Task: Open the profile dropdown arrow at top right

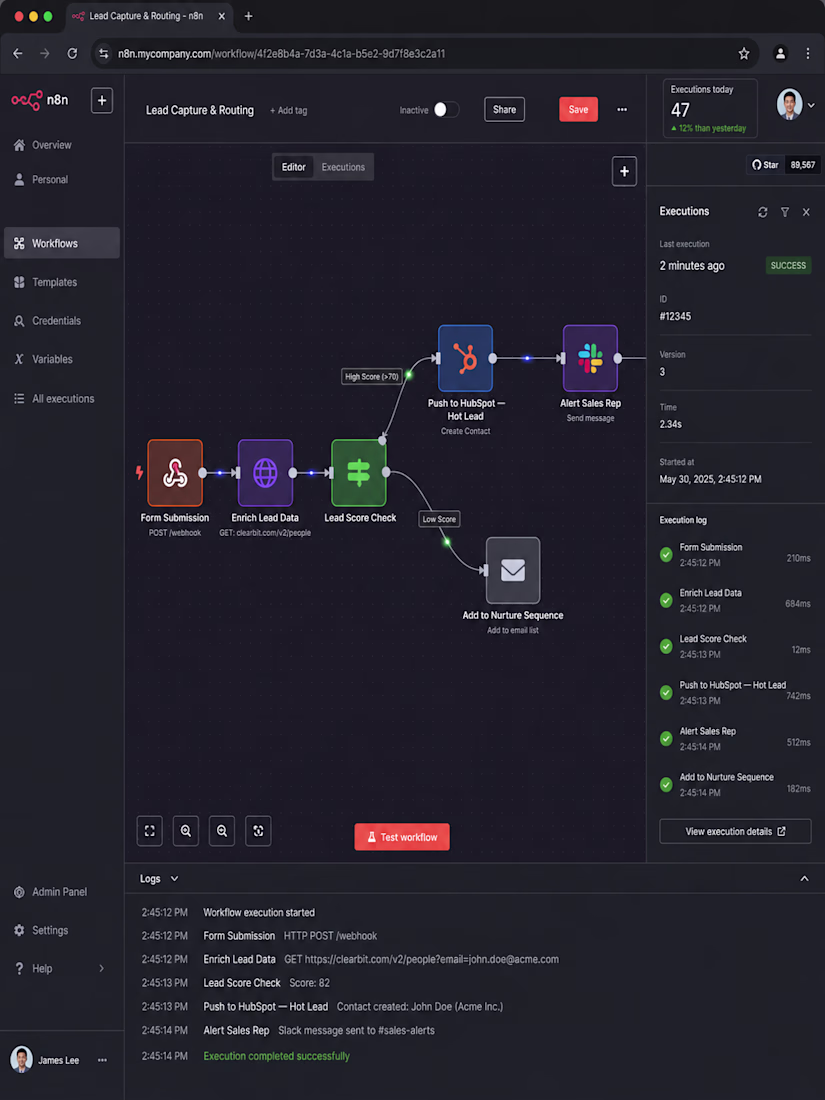Action: (812, 105)
